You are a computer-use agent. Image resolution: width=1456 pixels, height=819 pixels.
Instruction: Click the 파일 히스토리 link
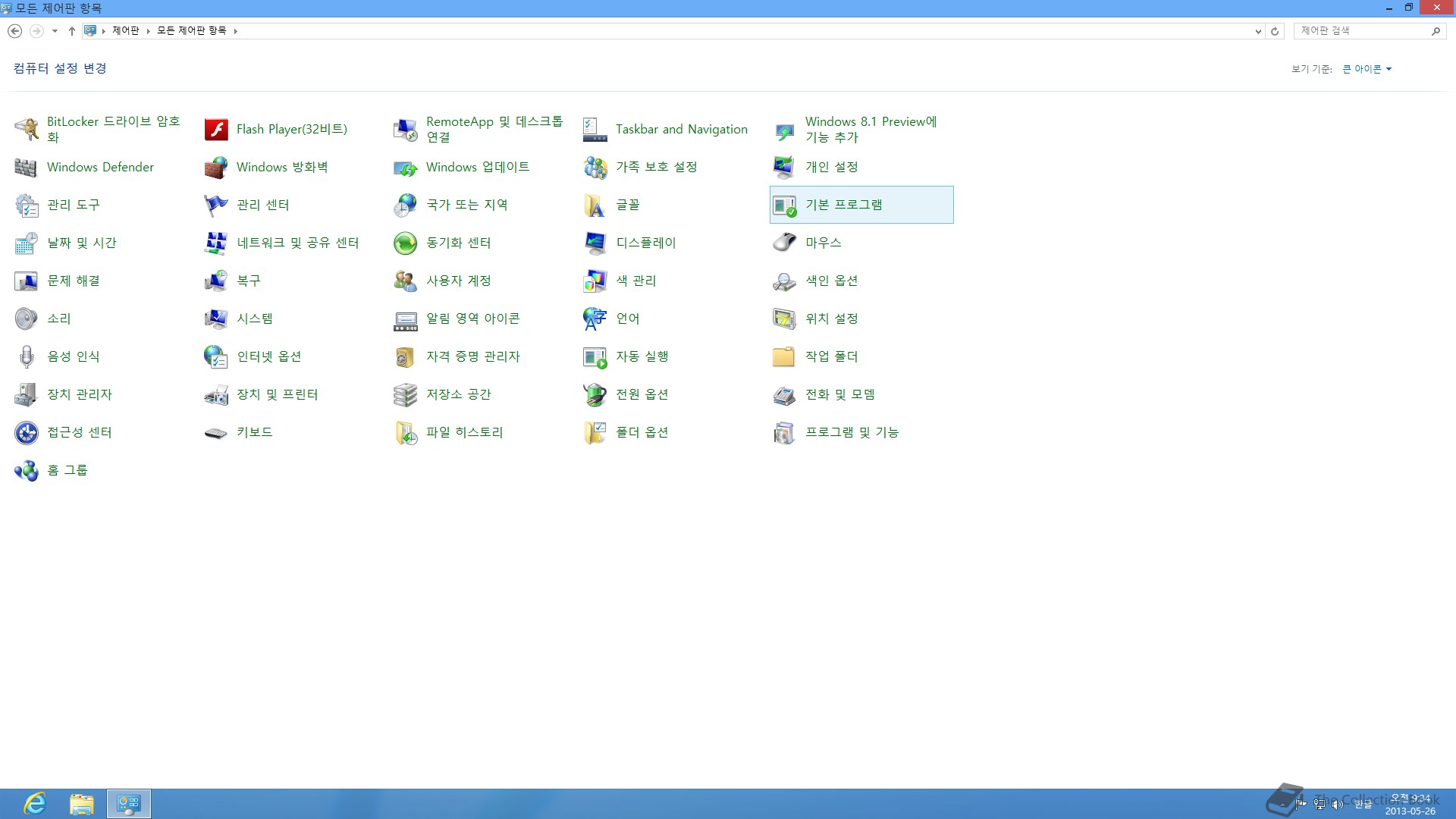[x=465, y=432]
